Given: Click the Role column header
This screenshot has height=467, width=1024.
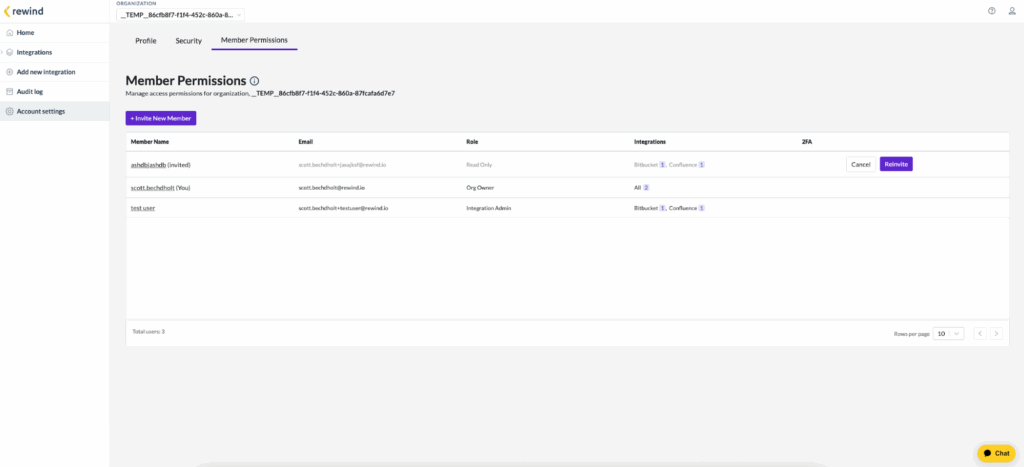Looking at the screenshot, I should [472, 142].
